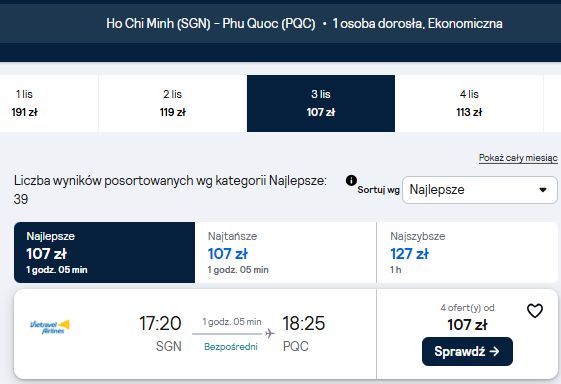Switch to the Najtańsze tab
The image size is (561, 384).
click(x=286, y=252)
